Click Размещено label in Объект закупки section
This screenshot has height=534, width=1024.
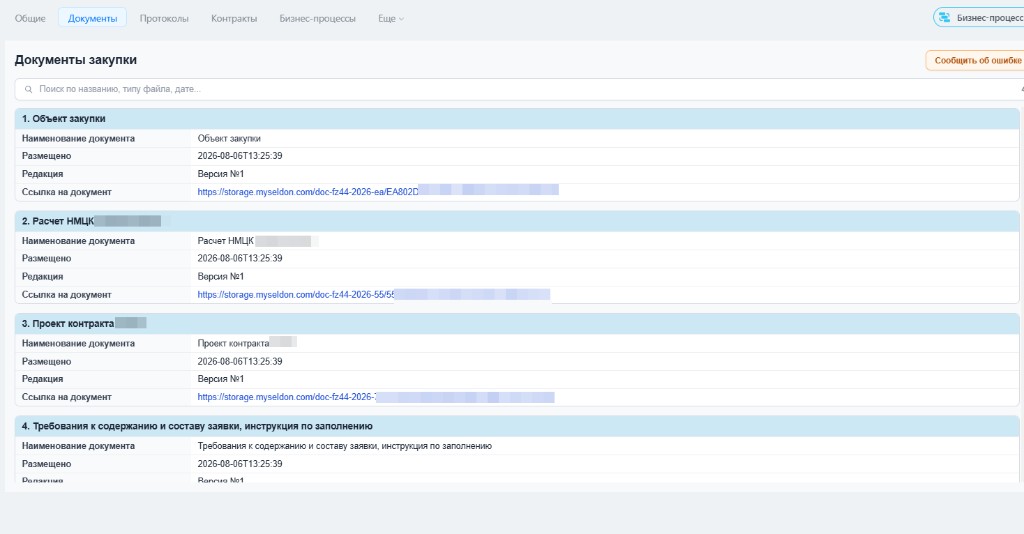tap(46, 156)
